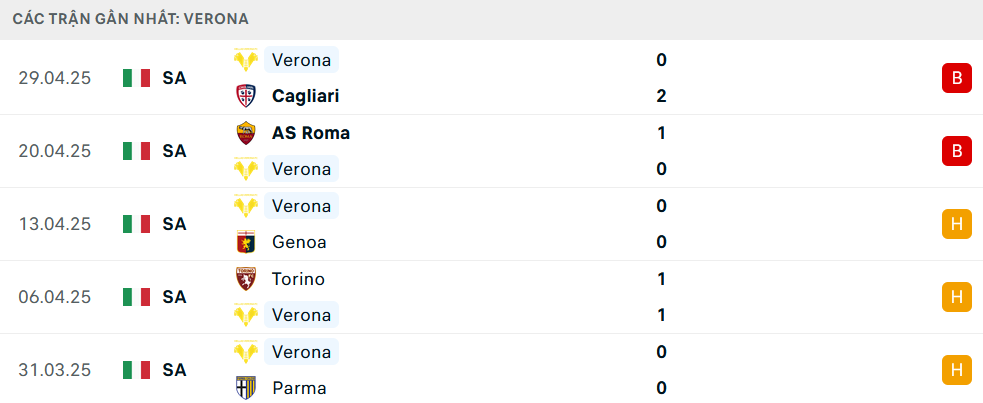Click the orange H badge for the Parma match
983x403 pixels.
tap(957, 370)
